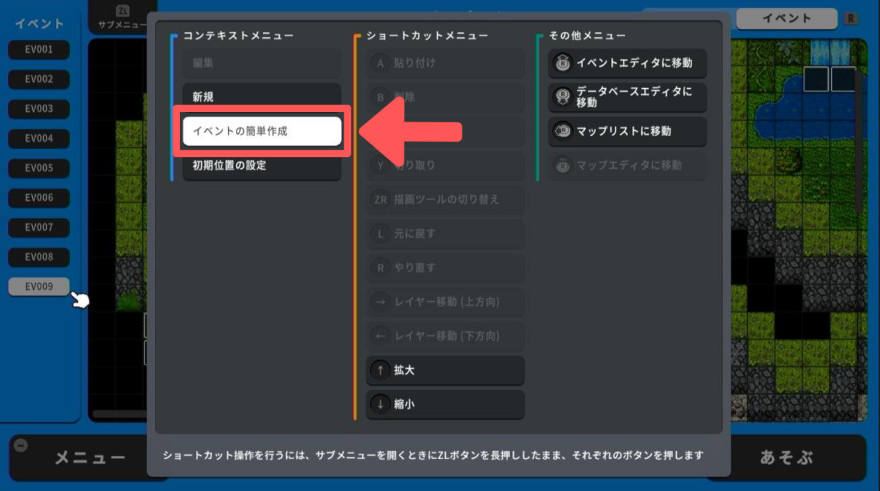Select event EV007 in list

click(x=39, y=227)
